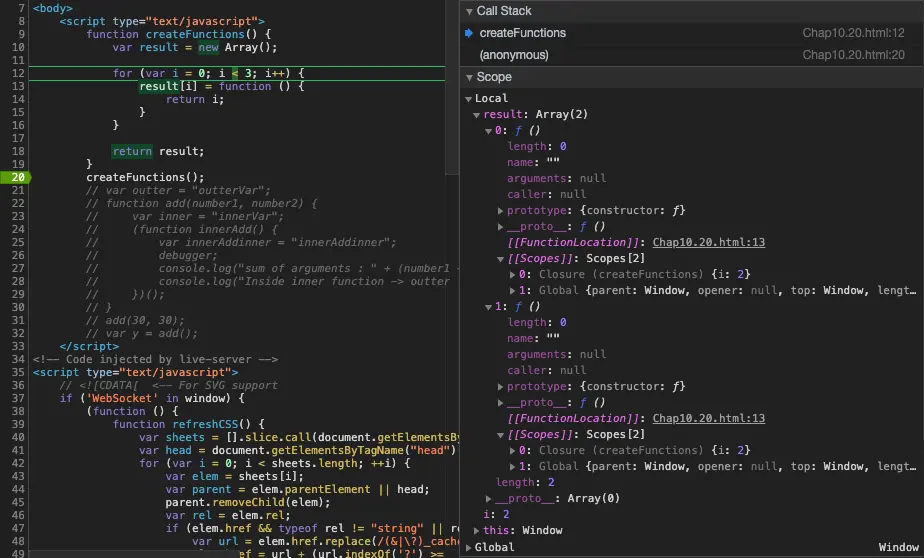Expand first Closure (createFunctions) scope entry
Image resolution: width=924 pixels, height=558 pixels.
point(512,275)
